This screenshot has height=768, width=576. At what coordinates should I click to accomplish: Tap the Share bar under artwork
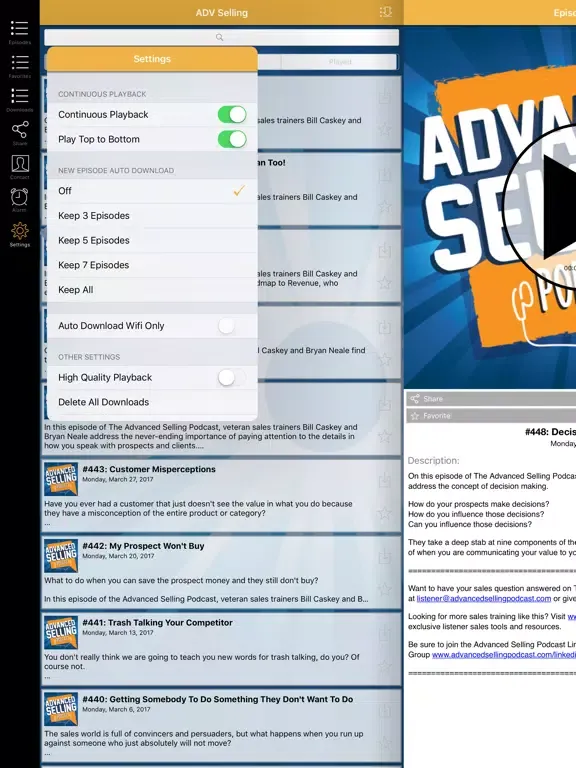pyautogui.click(x=491, y=399)
